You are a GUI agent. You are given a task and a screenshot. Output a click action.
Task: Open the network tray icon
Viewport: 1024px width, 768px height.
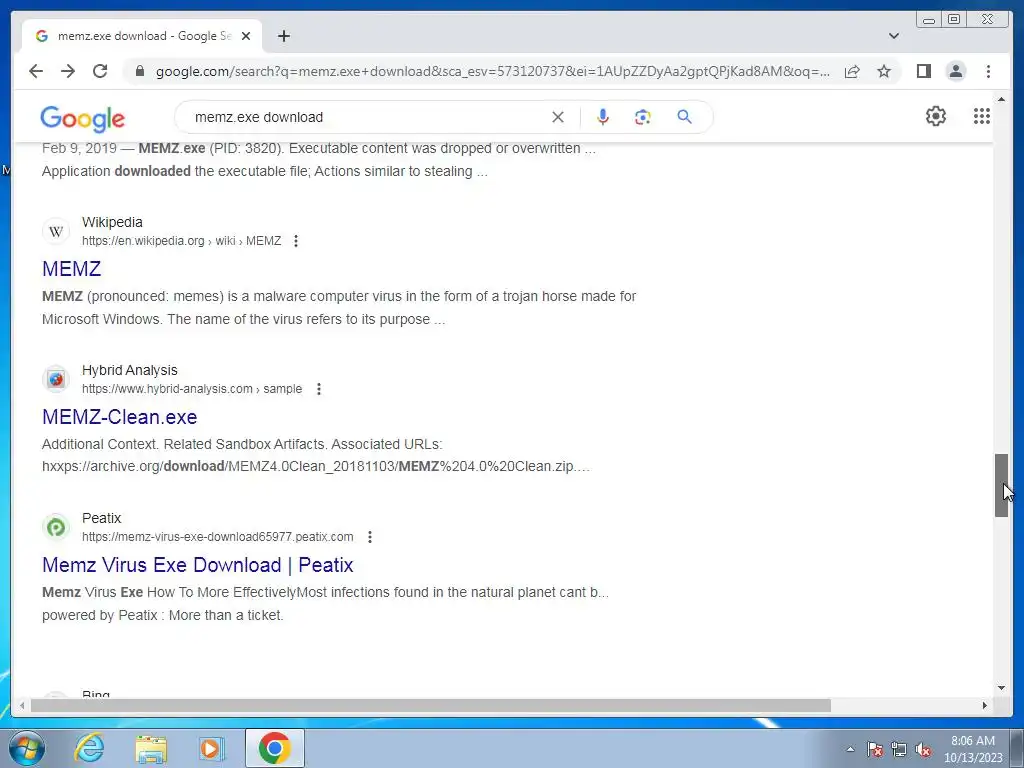pos(899,749)
